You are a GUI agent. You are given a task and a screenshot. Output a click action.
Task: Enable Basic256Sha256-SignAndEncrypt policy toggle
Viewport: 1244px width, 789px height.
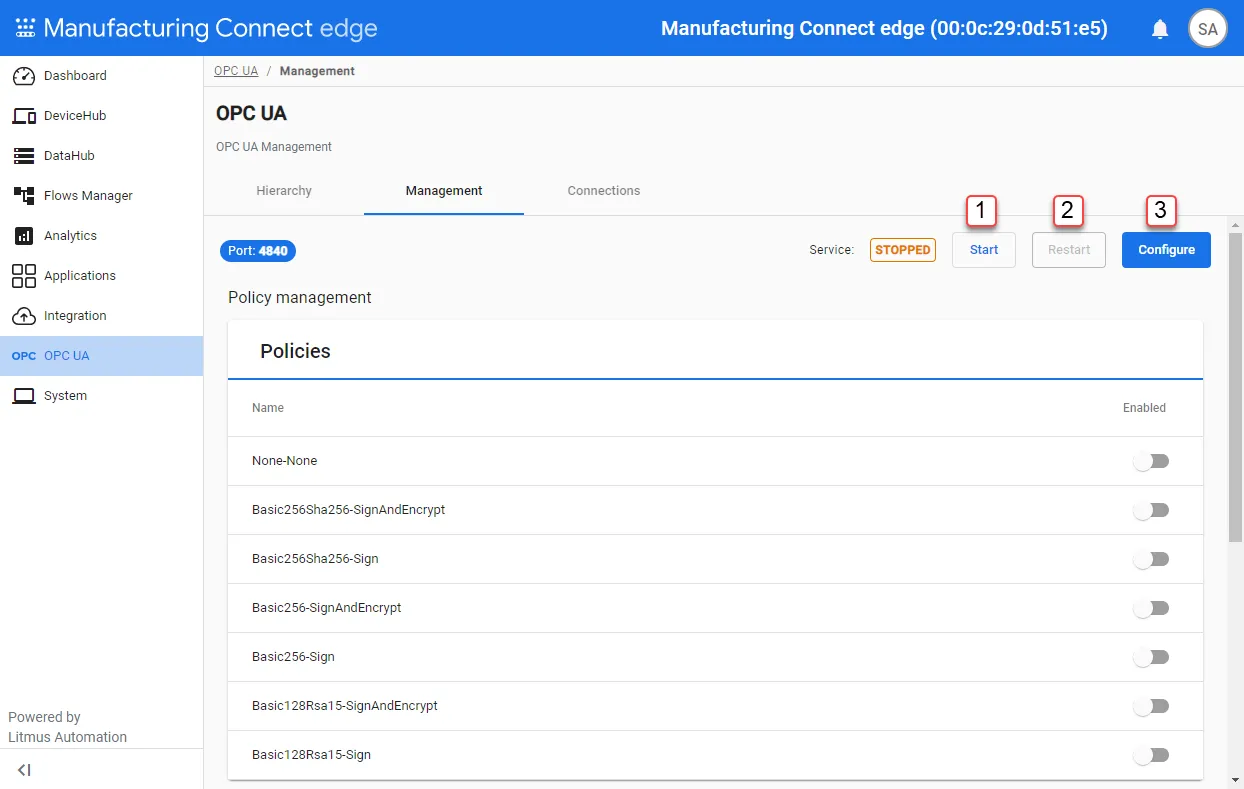coord(1151,510)
